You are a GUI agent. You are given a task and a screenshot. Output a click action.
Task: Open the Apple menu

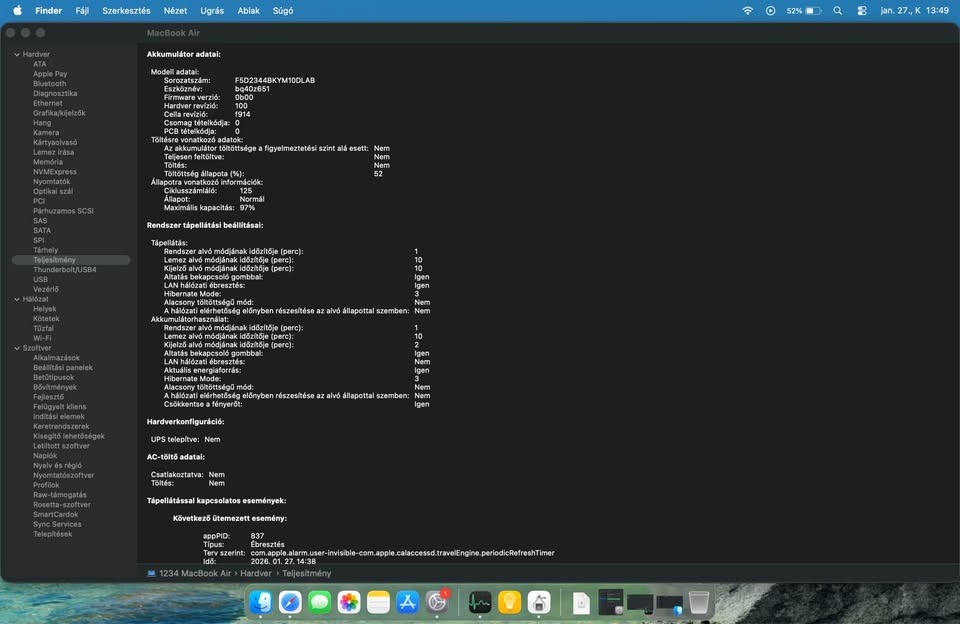coord(18,10)
